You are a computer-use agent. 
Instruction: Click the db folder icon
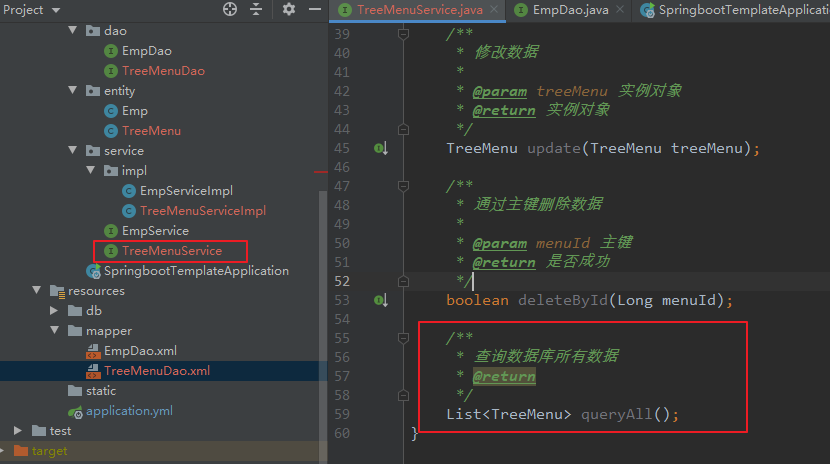(75, 311)
